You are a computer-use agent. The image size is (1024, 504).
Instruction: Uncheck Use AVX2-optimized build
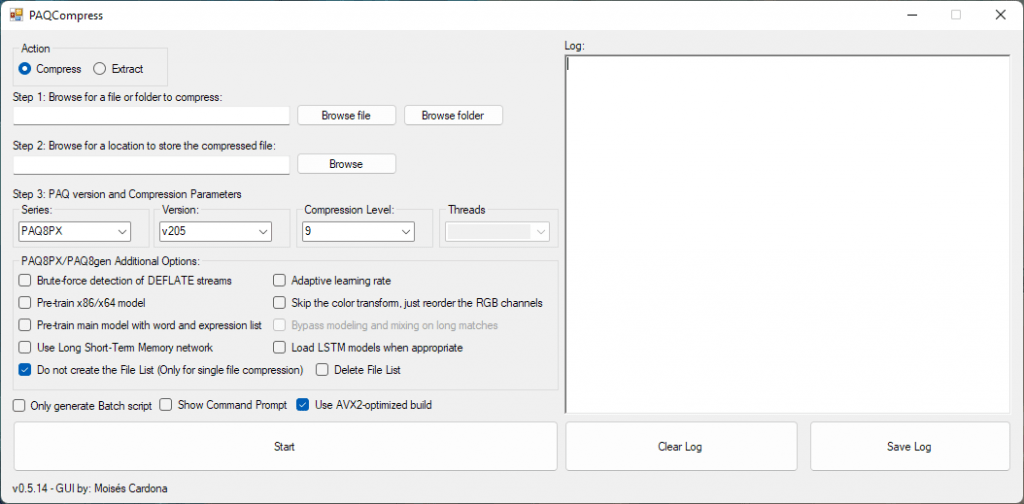point(303,405)
